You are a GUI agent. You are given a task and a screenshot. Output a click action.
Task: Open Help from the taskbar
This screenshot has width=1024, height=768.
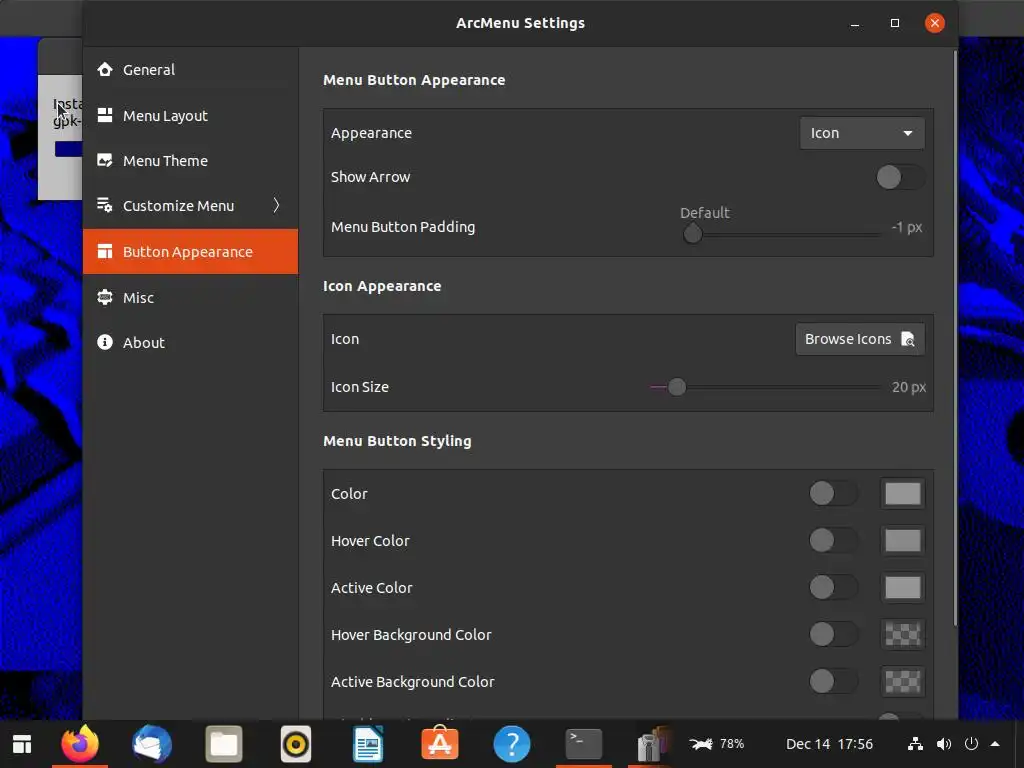(512, 744)
